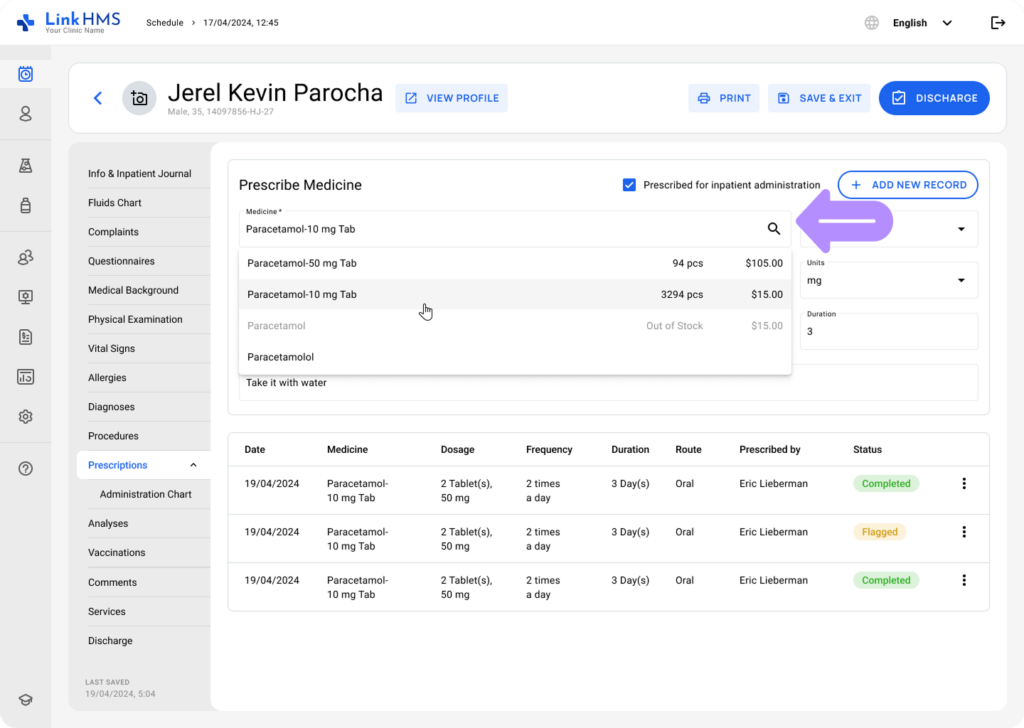Open actions menu for the Flagged prescription

coord(964,532)
